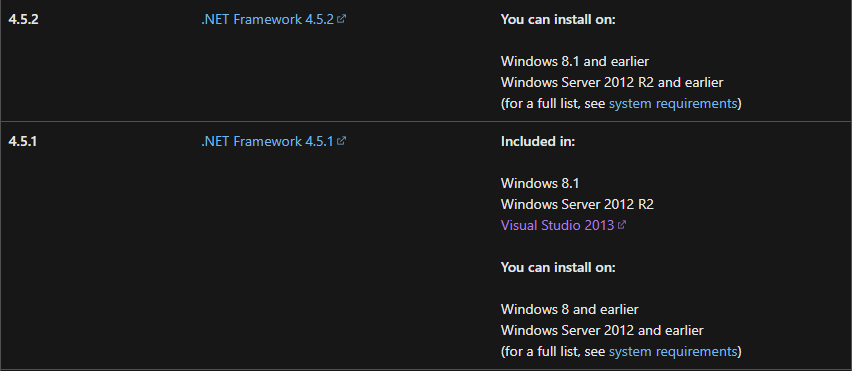
Task: Open system requirements link in 4.5.1 row
Action: 673,352
